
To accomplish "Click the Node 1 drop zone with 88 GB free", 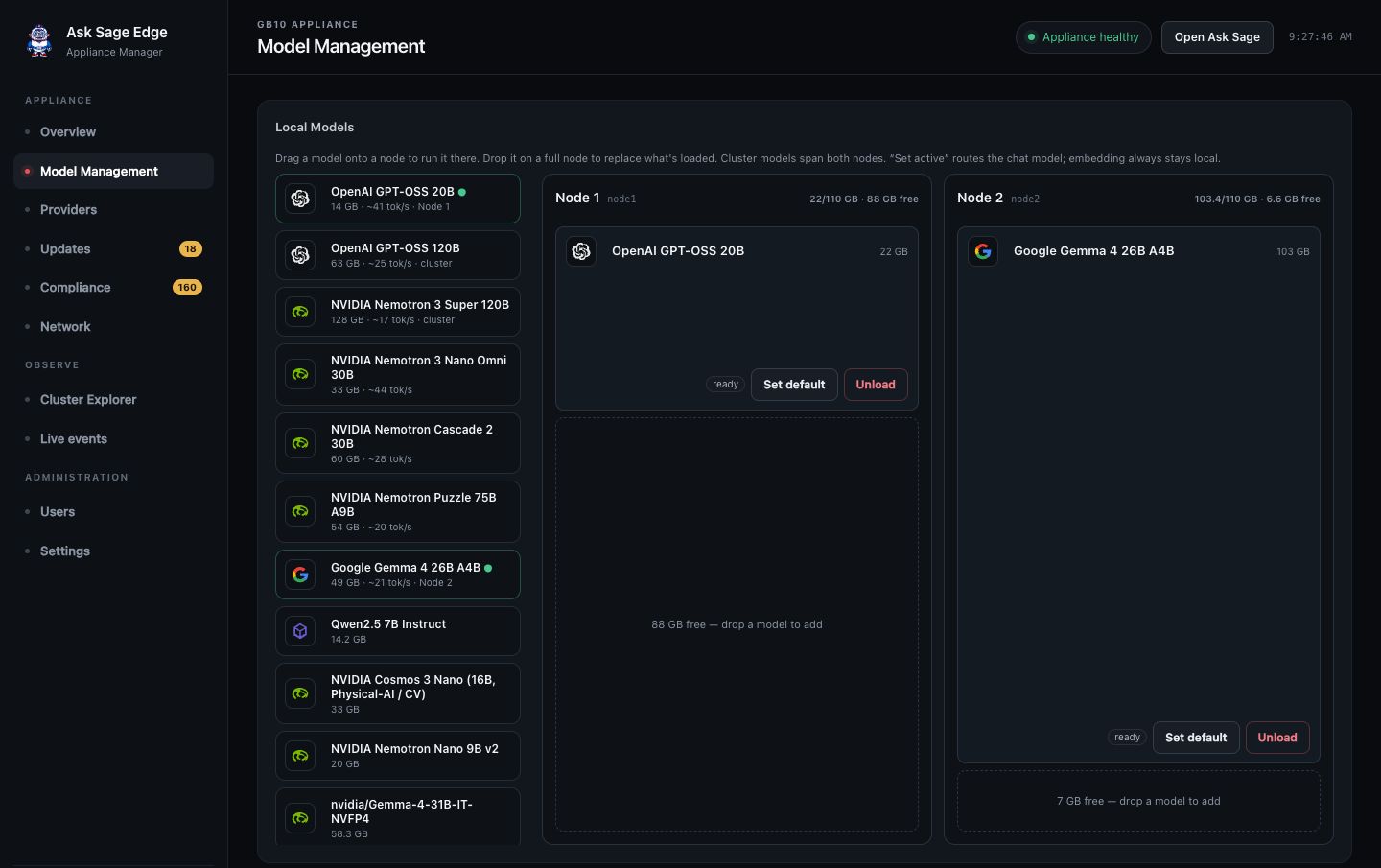I will pyautogui.click(x=737, y=624).
